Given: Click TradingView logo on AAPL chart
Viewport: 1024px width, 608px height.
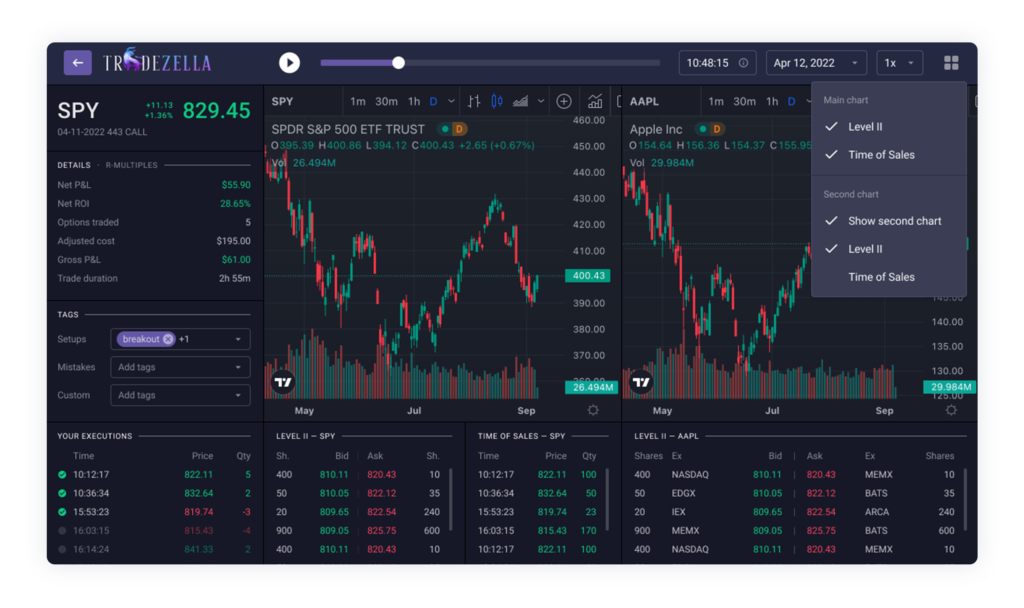Looking at the screenshot, I should coord(641,382).
